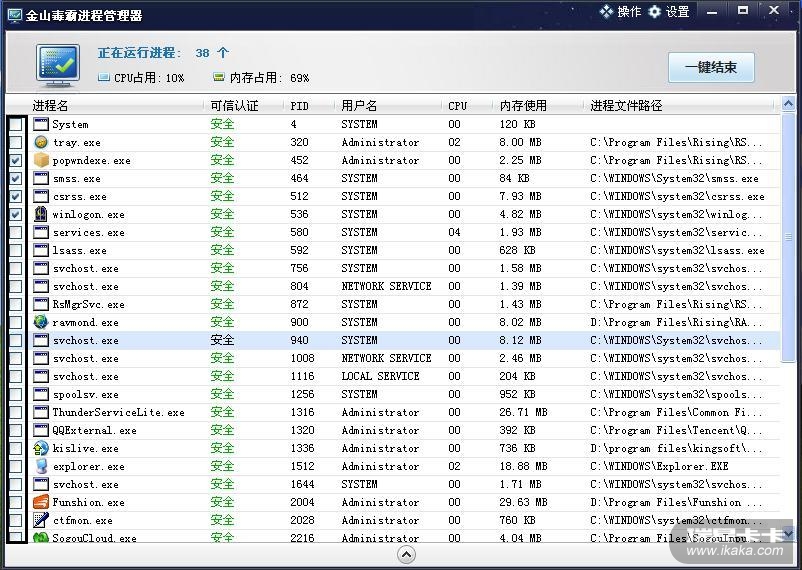
Task: Click the ThunderServiceLite.exe window icon
Action: 41,412
